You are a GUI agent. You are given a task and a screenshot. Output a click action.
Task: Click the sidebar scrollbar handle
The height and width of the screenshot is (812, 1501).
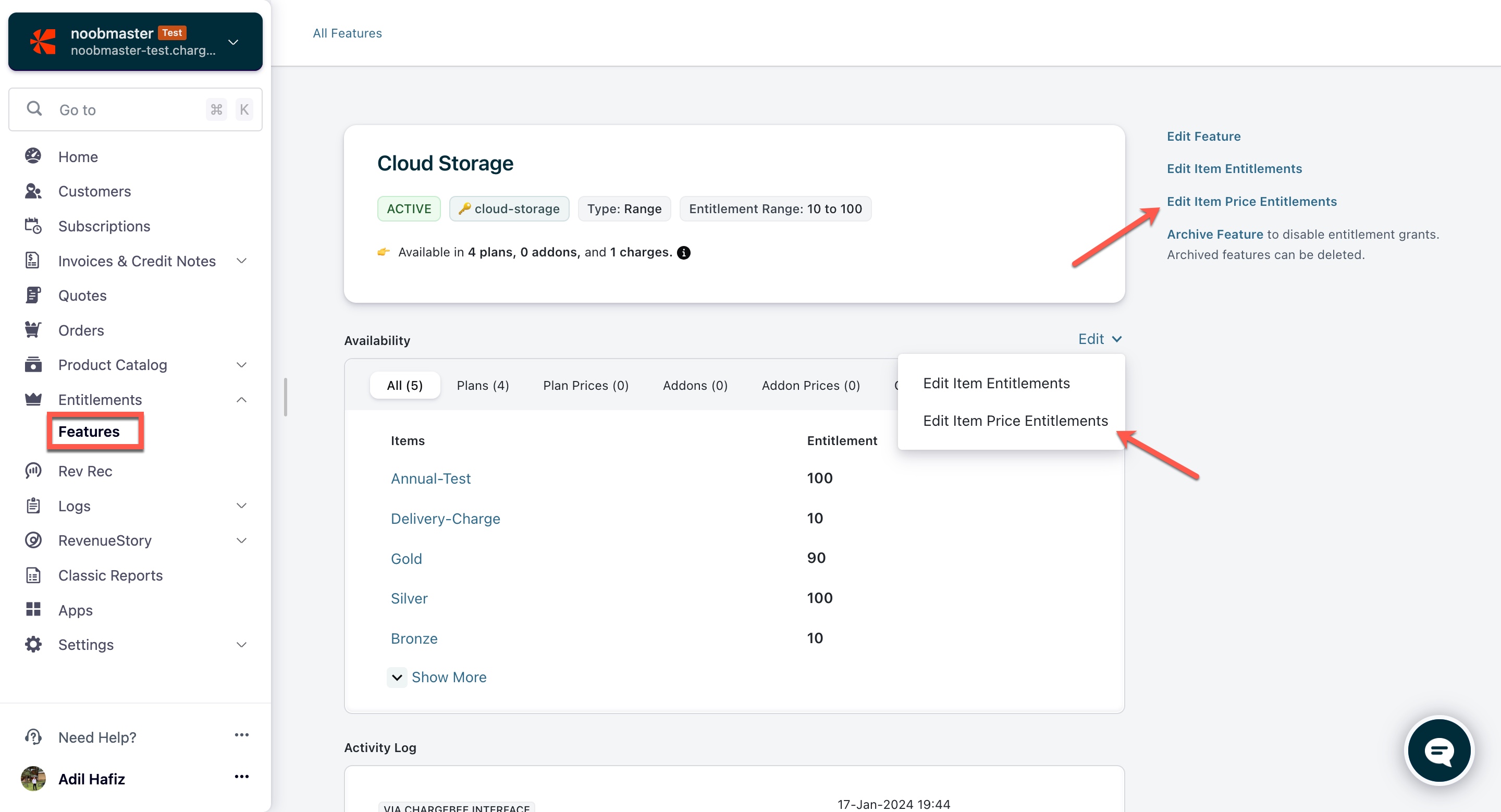(x=286, y=397)
